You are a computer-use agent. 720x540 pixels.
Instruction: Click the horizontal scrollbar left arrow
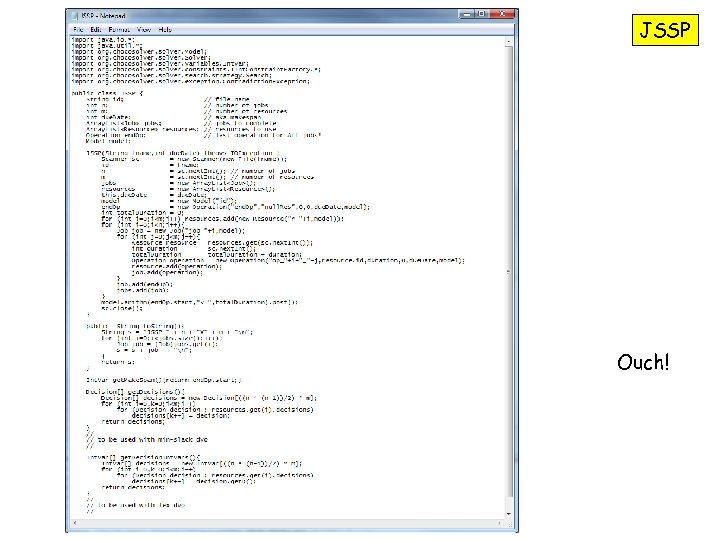(x=75, y=523)
